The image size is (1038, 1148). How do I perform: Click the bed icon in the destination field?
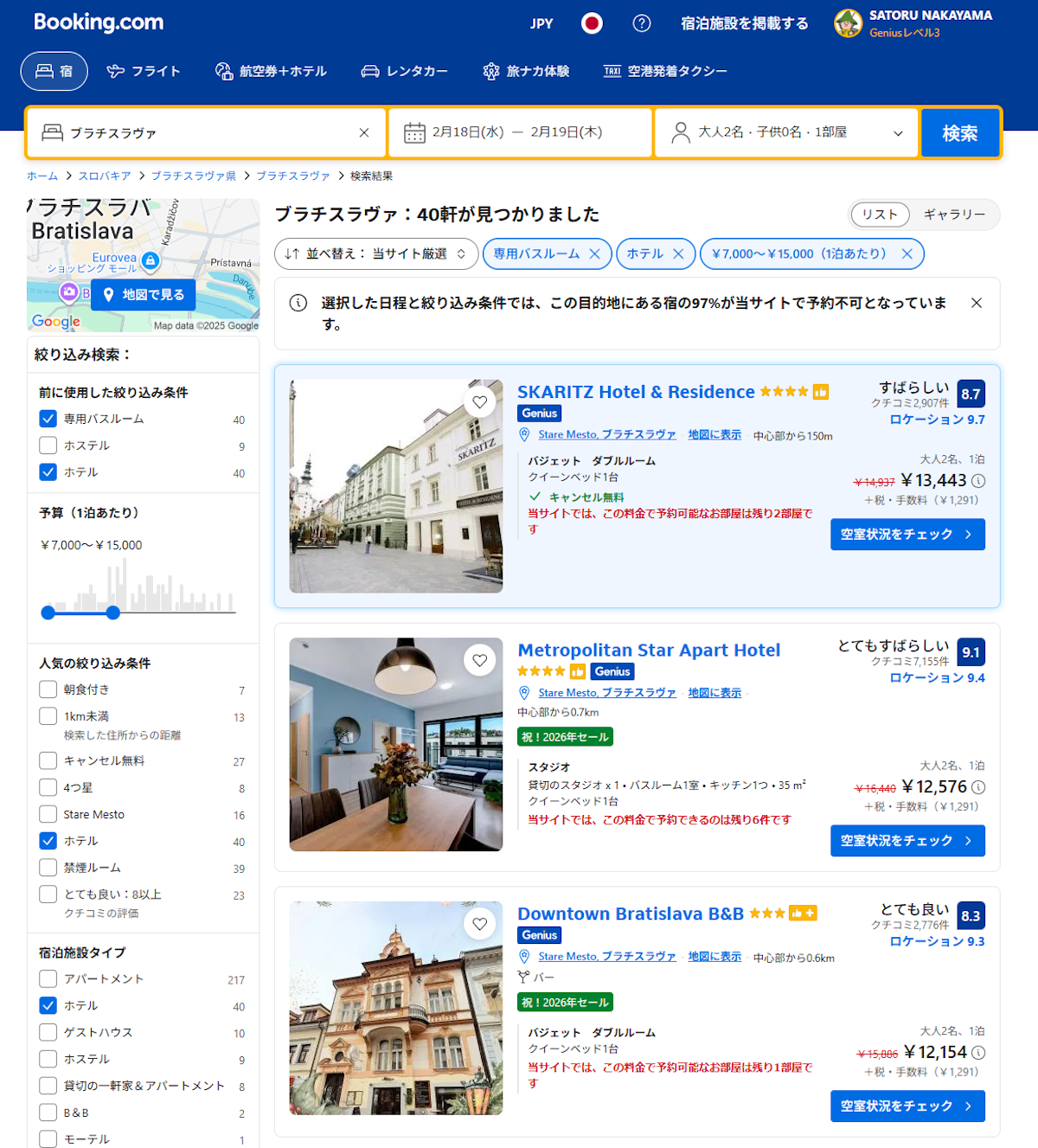53,132
